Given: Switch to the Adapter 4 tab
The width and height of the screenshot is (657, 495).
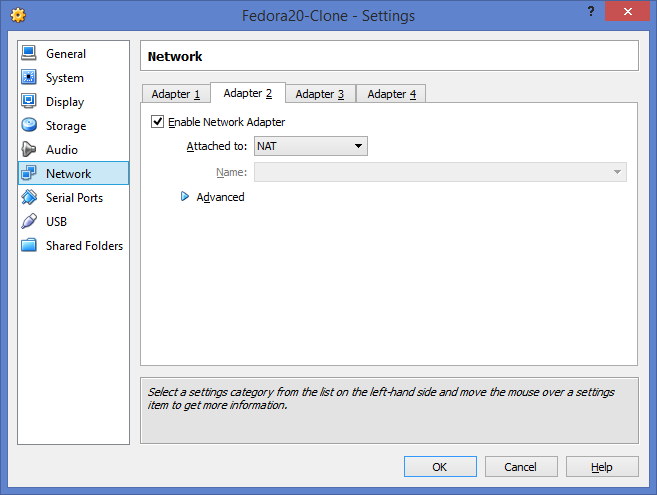Looking at the screenshot, I should click(391, 94).
